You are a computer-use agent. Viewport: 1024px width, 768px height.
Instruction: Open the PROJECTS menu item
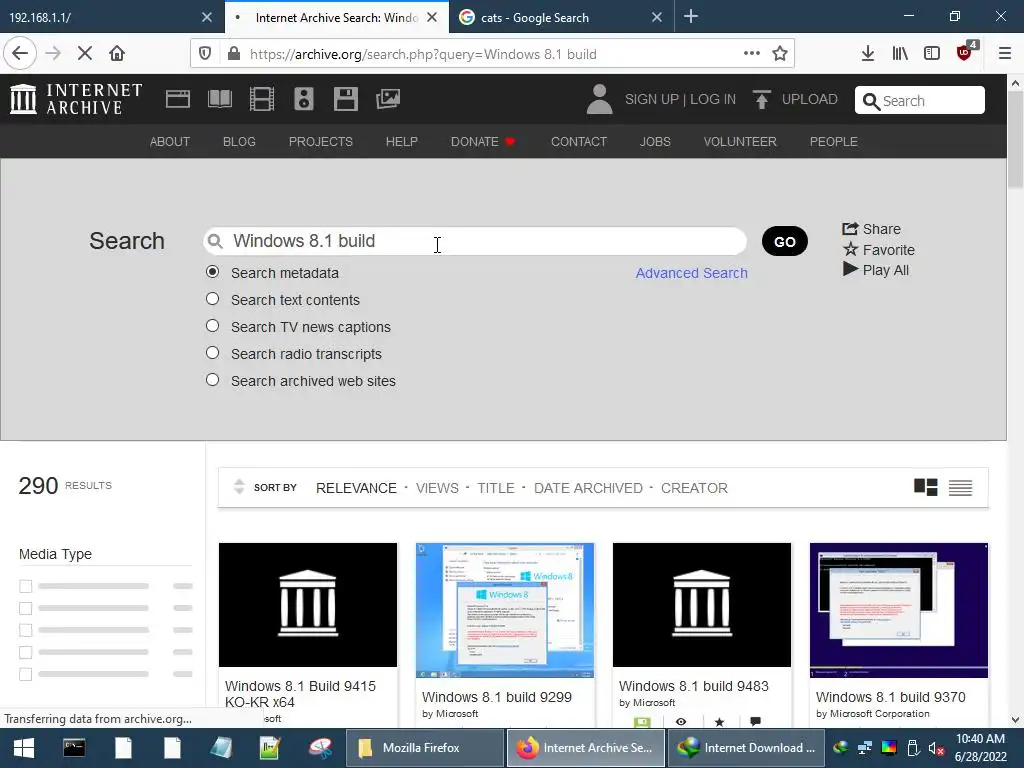coord(321,142)
